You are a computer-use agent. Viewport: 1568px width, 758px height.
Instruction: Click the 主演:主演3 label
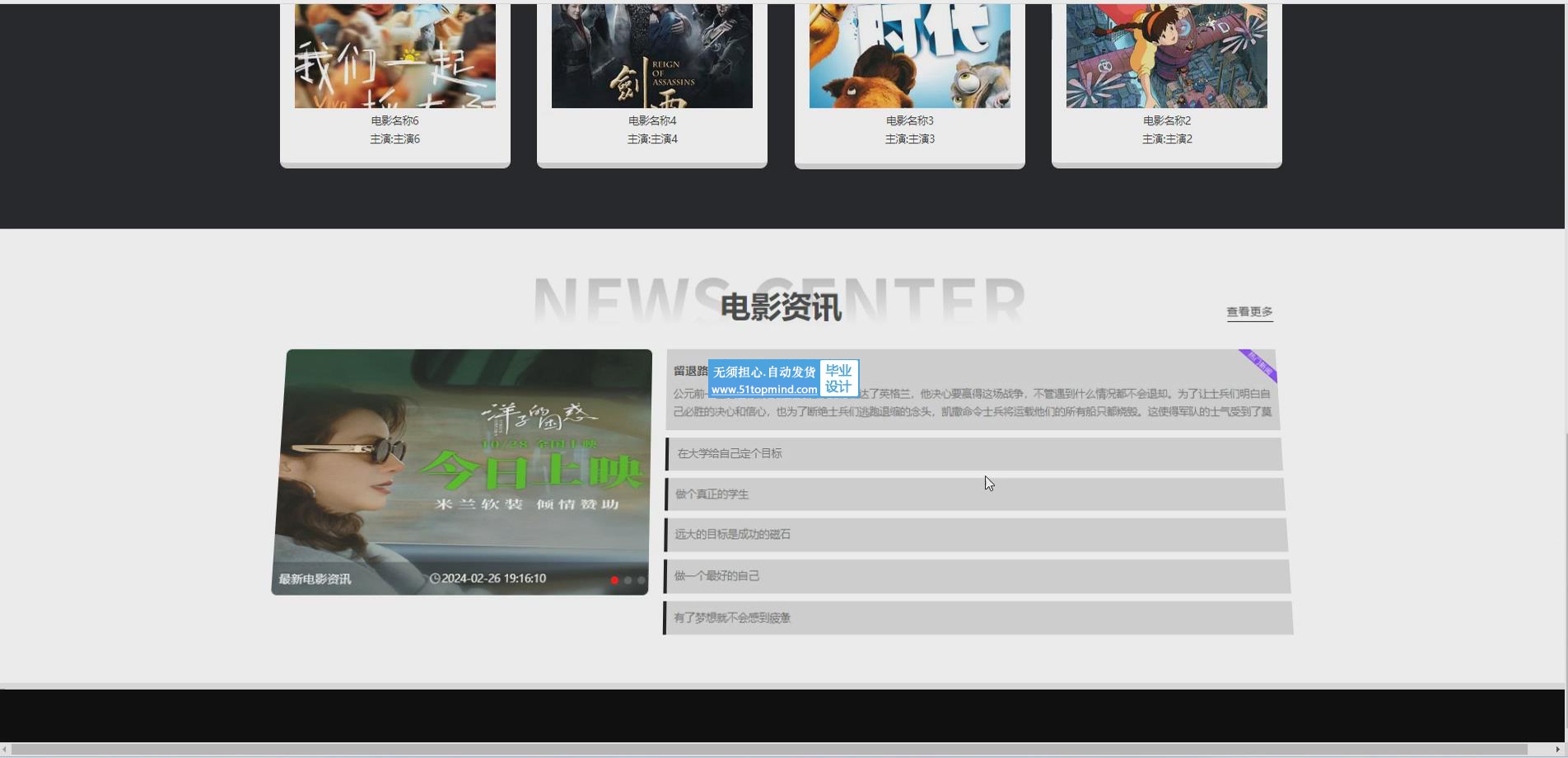[x=910, y=139]
